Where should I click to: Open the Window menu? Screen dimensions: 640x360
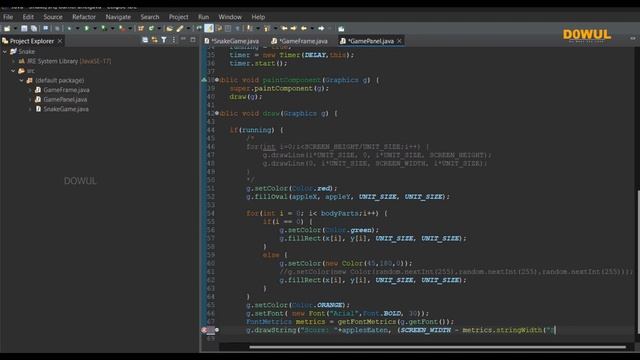pos(230,17)
